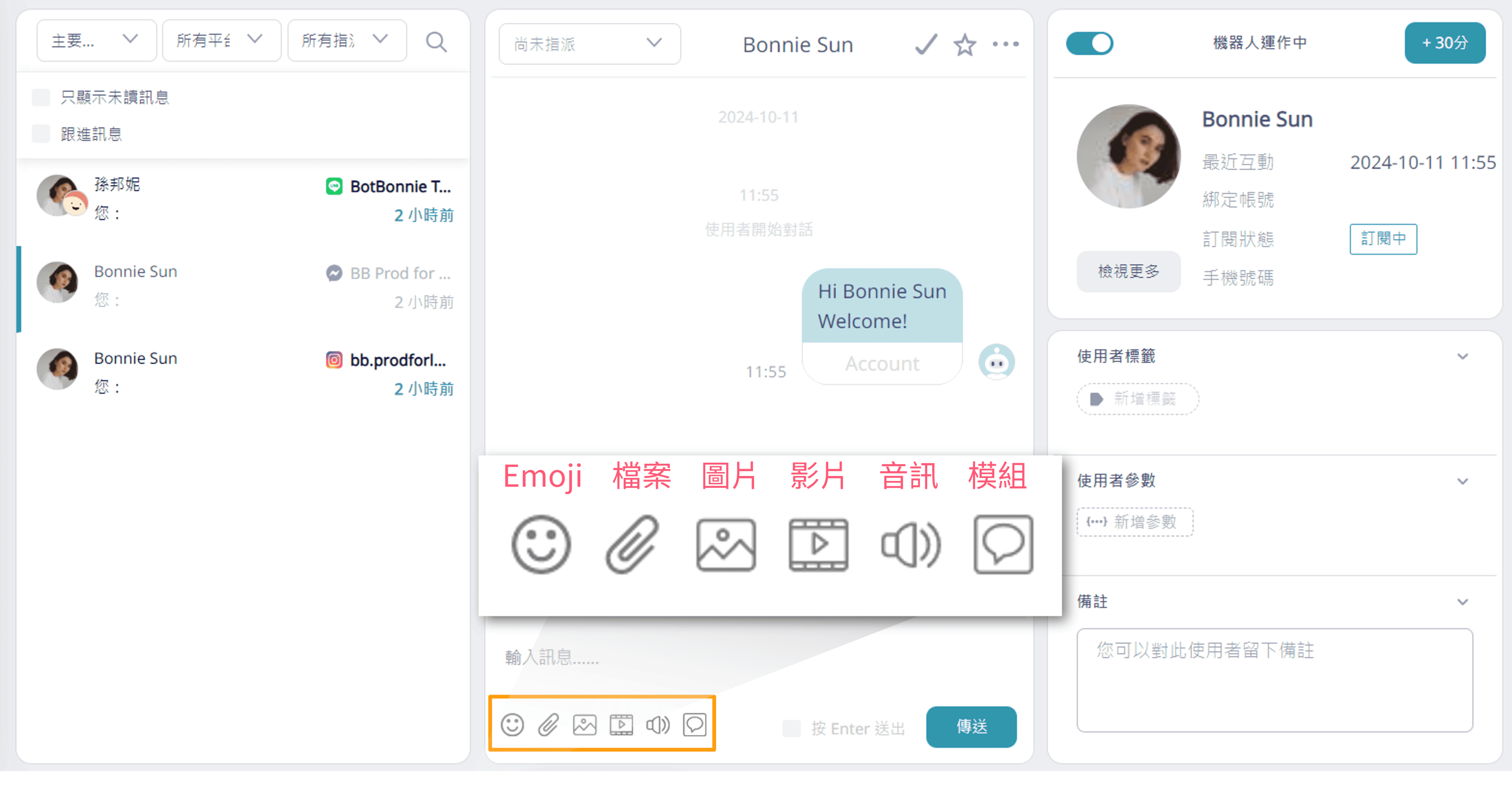This screenshot has width=1512, height=793.
Task: Star the Bonnie Sun conversation
Action: pos(964,44)
